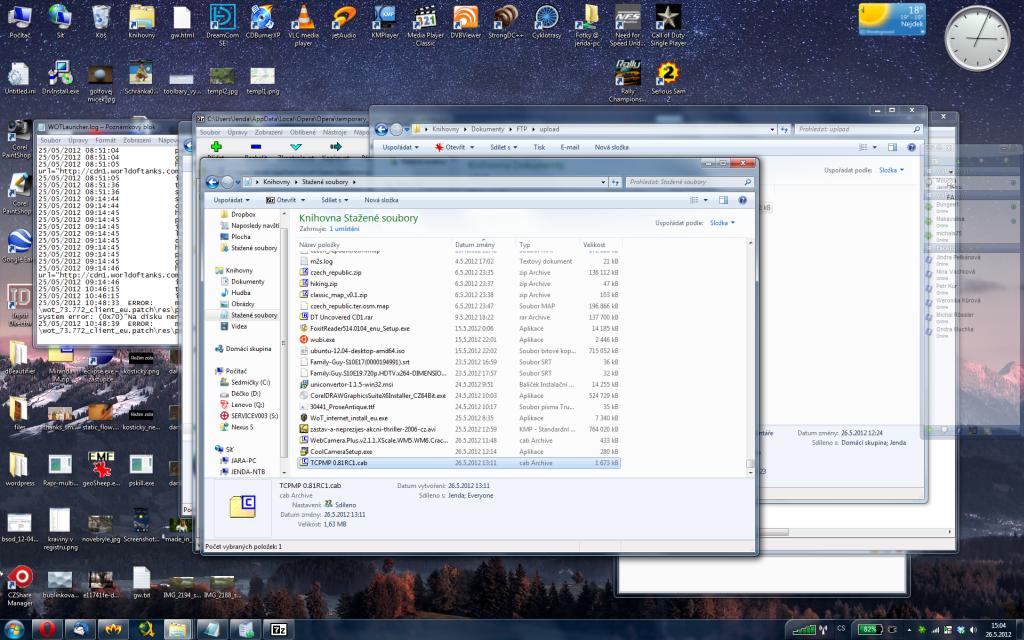Click the Prohledat: Stažené soubory search field
The width and height of the screenshot is (1024, 640).
tap(690, 182)
